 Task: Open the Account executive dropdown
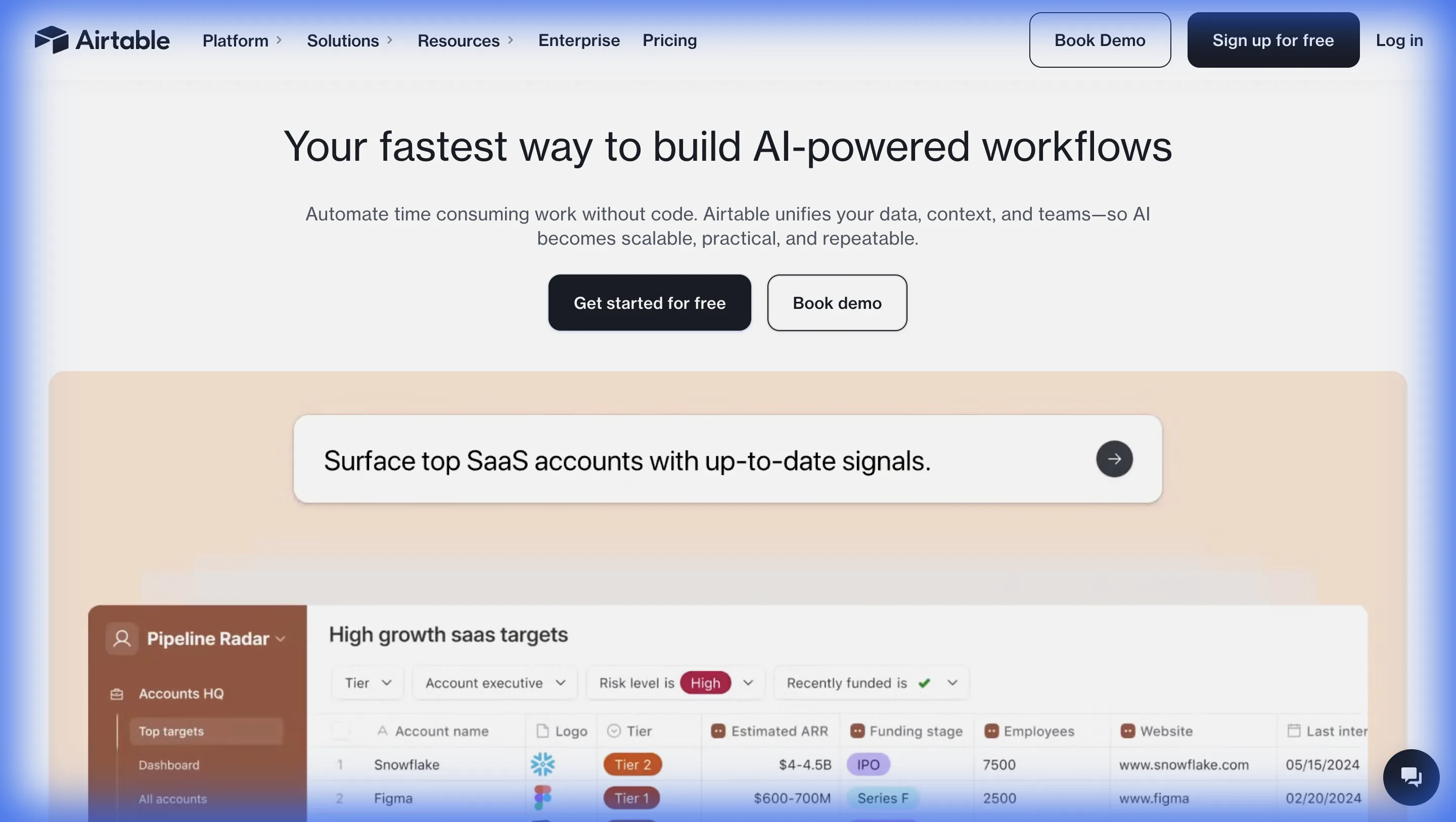tap(494, 682)
